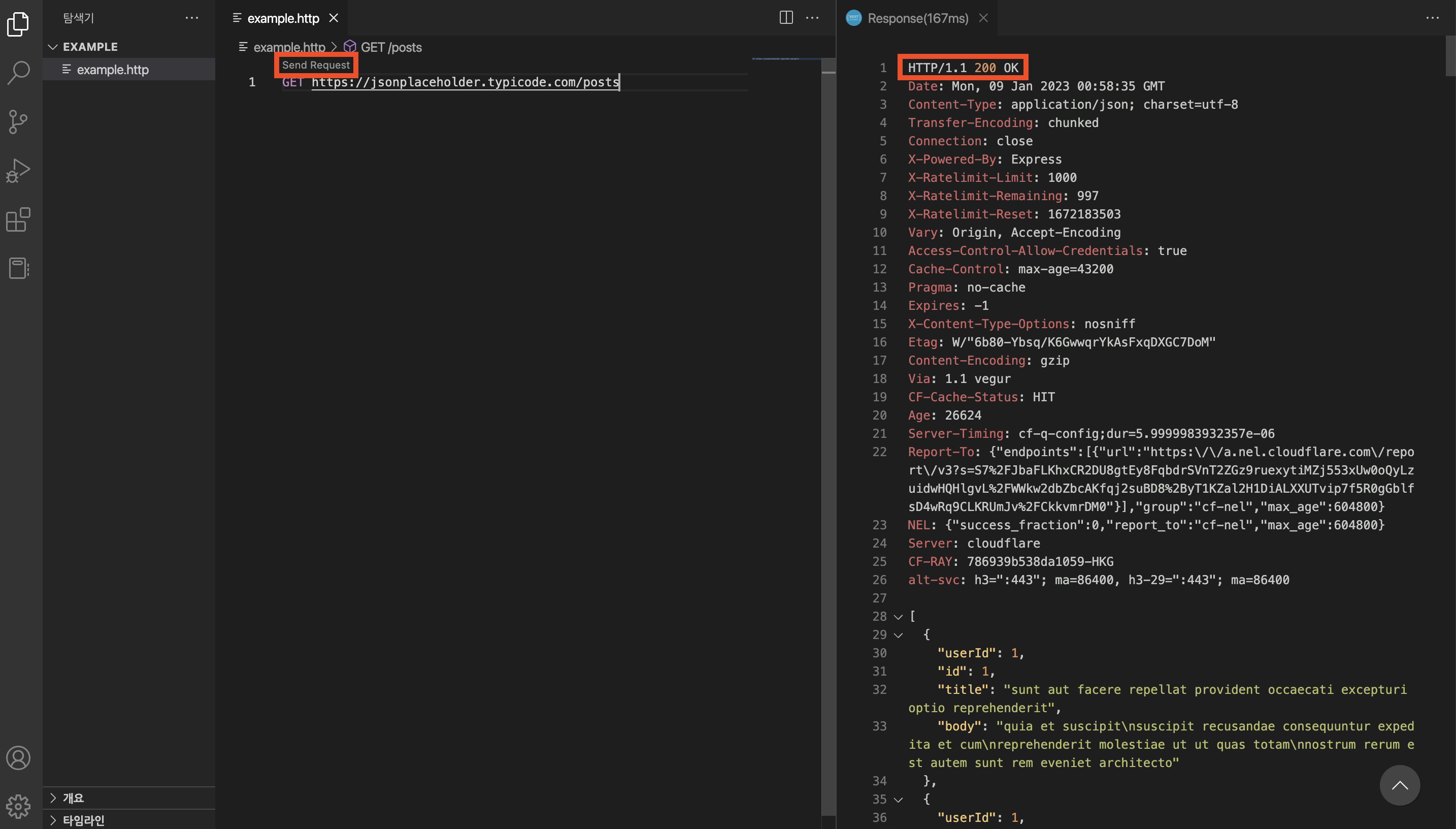Open the Accounts menu icon
Screen dimensions: 1456x829
click(x=18, y=758)
